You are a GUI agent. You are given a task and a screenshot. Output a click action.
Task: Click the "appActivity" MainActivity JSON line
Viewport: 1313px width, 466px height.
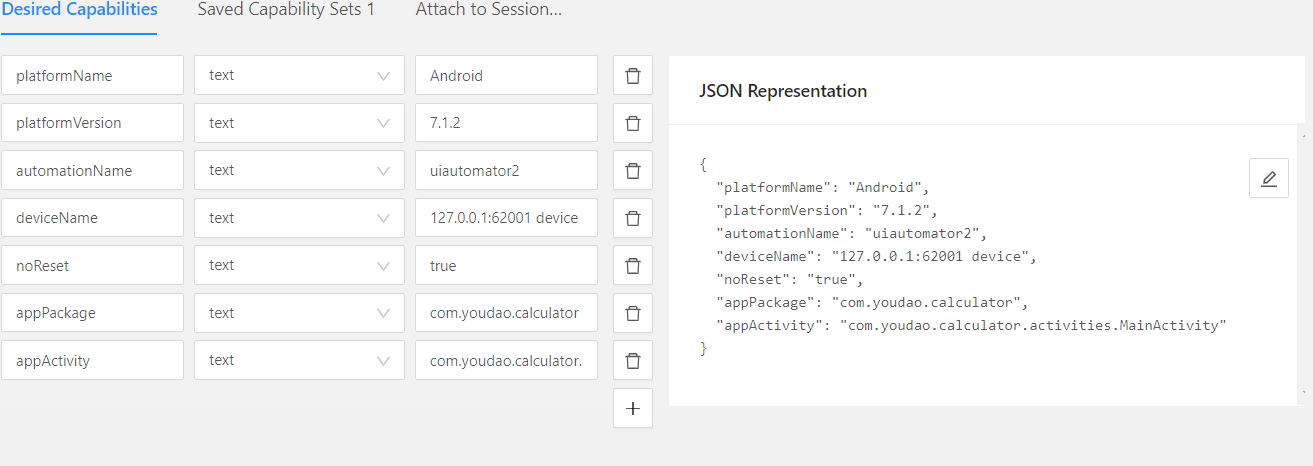(x=971, y=325)
